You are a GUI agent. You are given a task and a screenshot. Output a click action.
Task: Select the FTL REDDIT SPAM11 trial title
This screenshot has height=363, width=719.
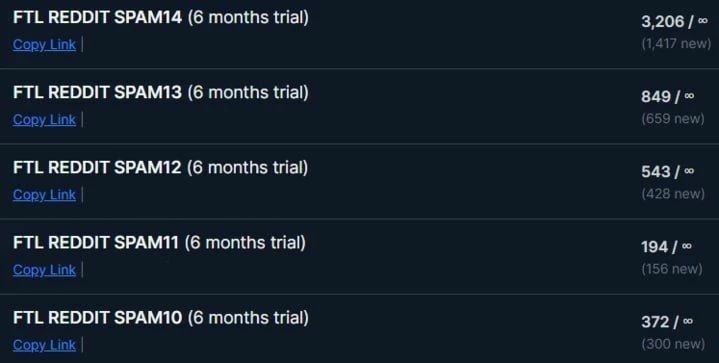159,243
